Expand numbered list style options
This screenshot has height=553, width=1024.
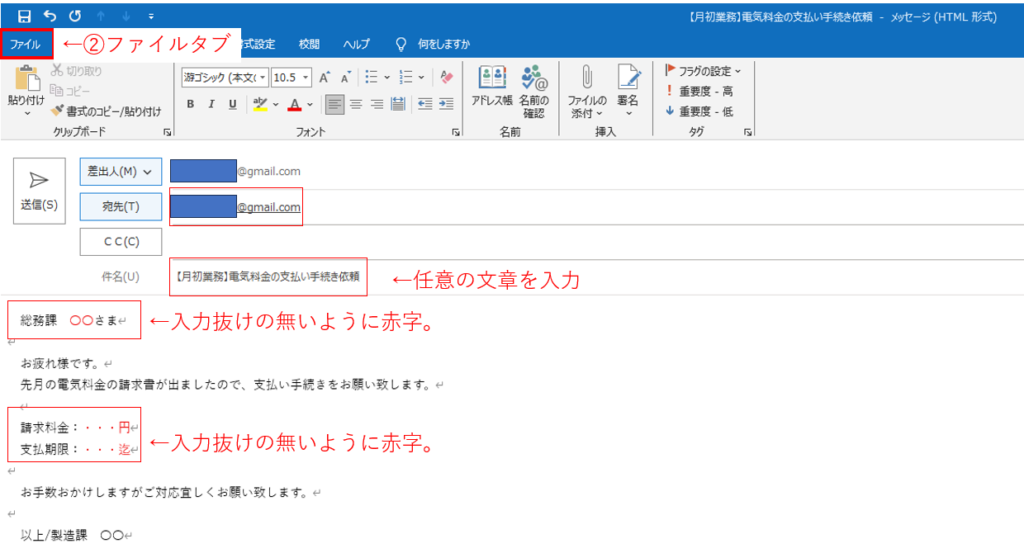pyautogui.click(x=421, y=78)
